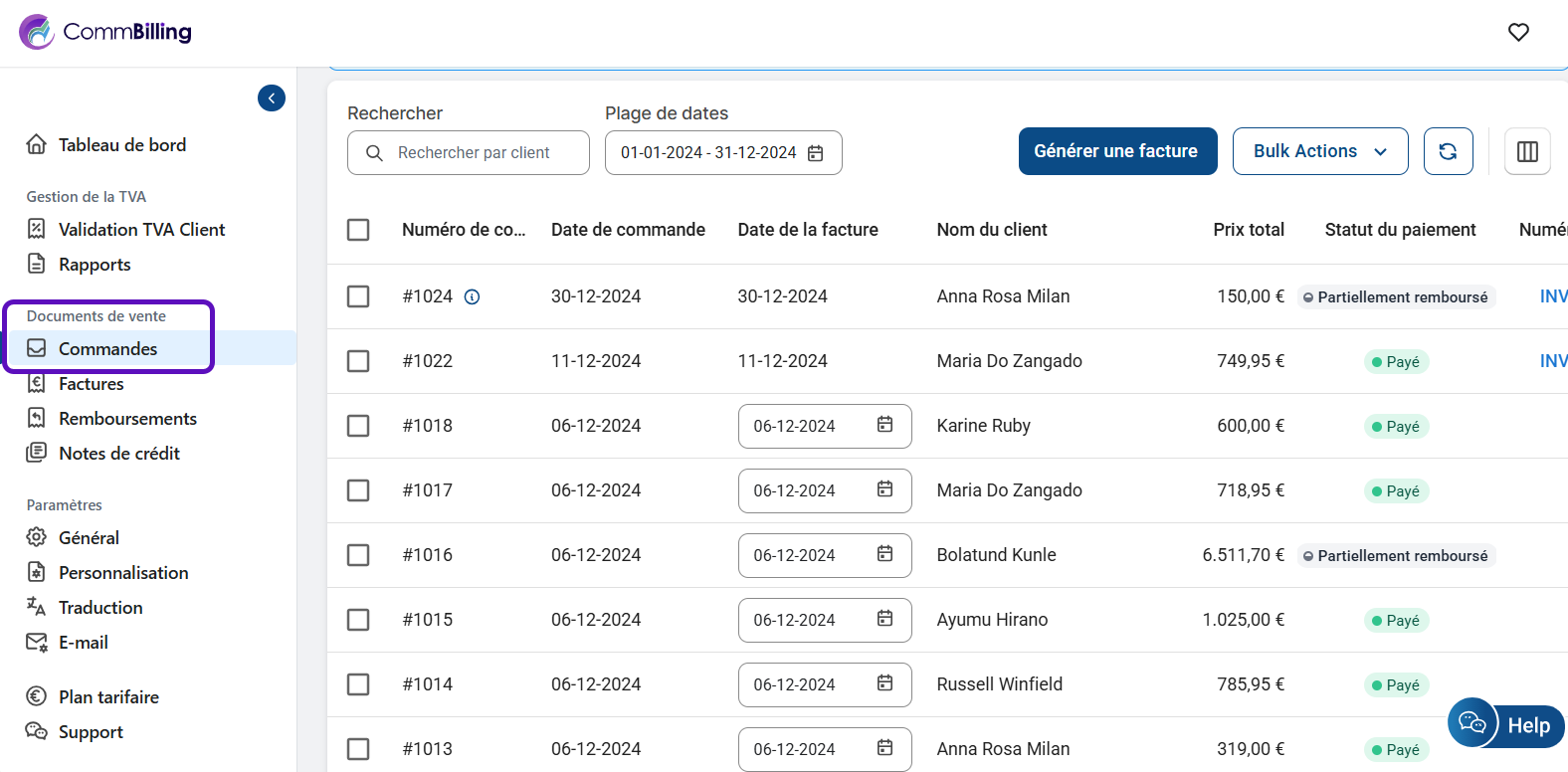Open calendar icon for order #1018 invoice date
This screenshot has width=1568, height=772.
coord(884,425)
